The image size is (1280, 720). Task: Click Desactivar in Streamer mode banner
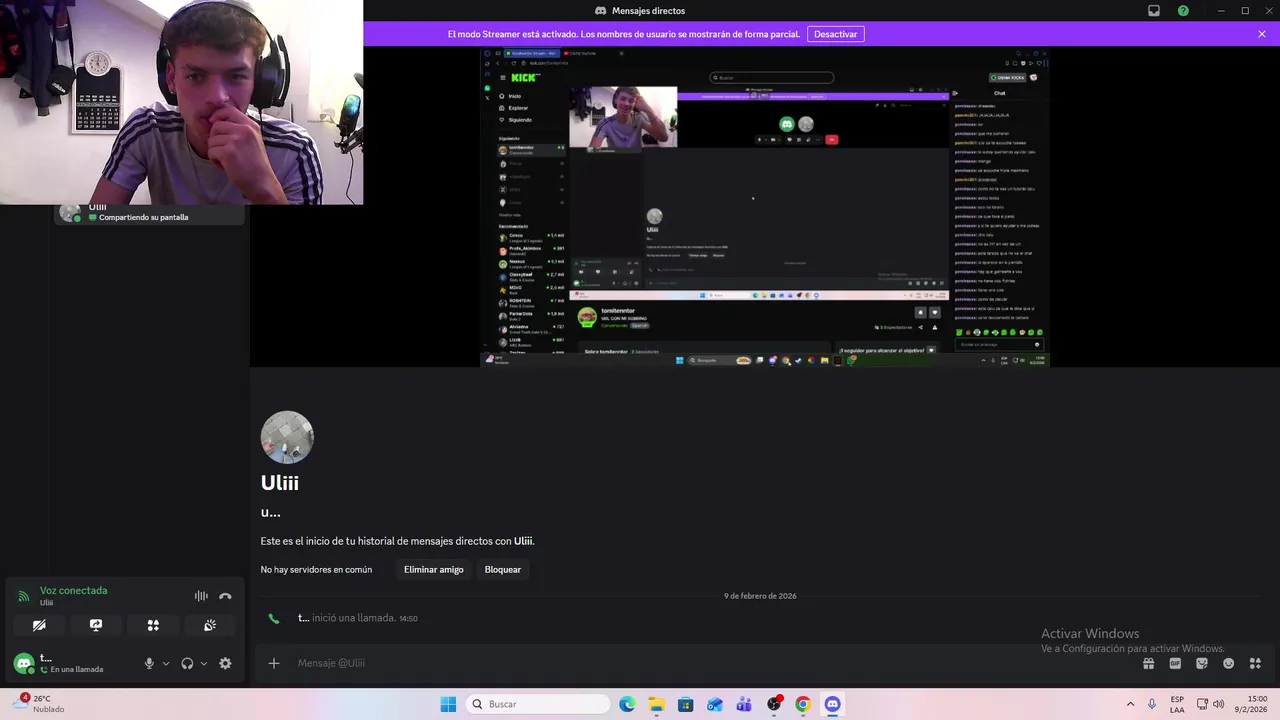click(835, 34)
